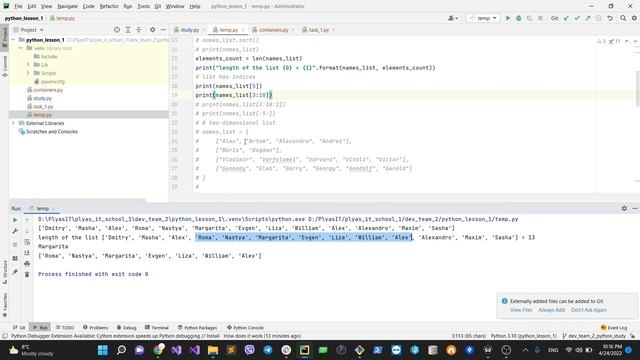Click the Python 3.10 interpreter status widget
The height and width of the screenshot is (360, 640).
pyautogui.click(x=523, y=336)
